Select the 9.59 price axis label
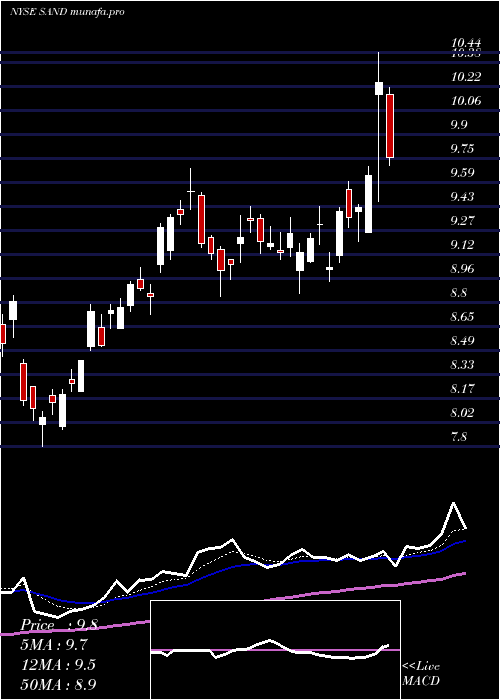This screenshot has width=500, height=700. (462, 173)
